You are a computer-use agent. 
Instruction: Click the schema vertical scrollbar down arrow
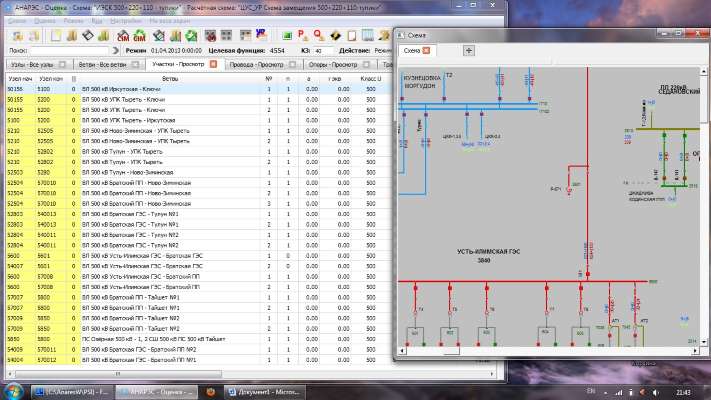coord(704,342)
